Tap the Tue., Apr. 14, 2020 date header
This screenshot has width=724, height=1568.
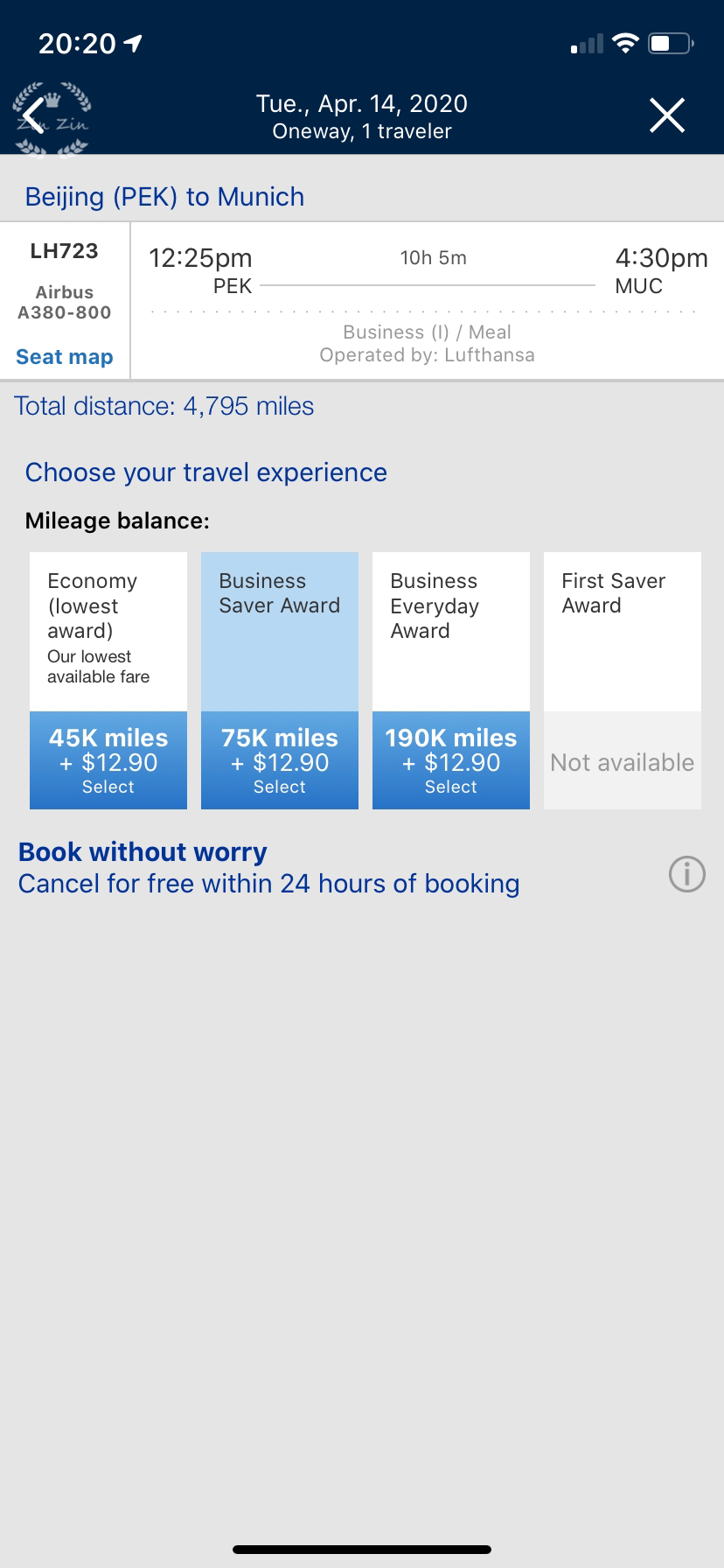point(362,103)
